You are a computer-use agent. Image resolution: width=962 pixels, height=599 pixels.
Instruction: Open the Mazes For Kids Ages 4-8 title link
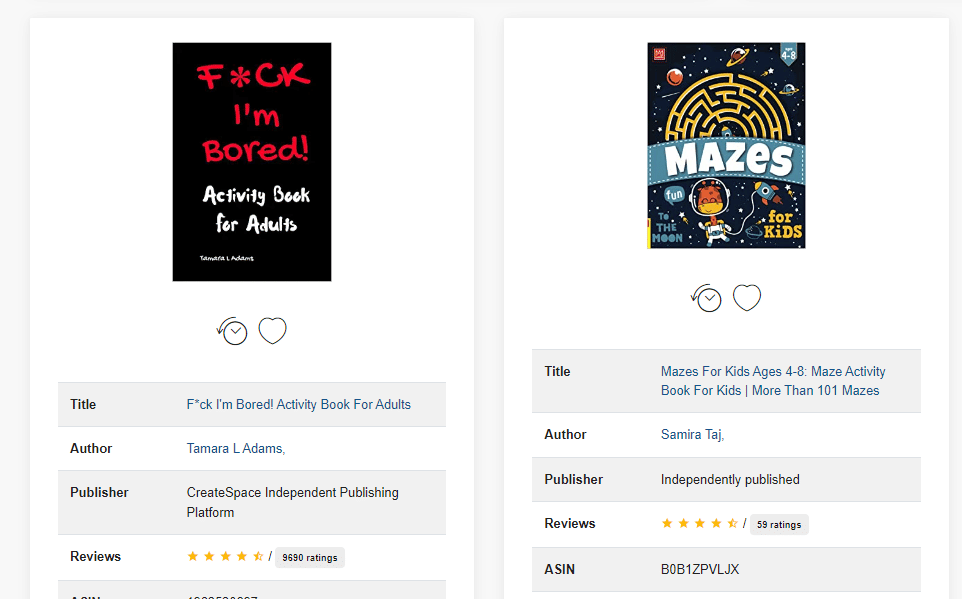tap(773, 381)
